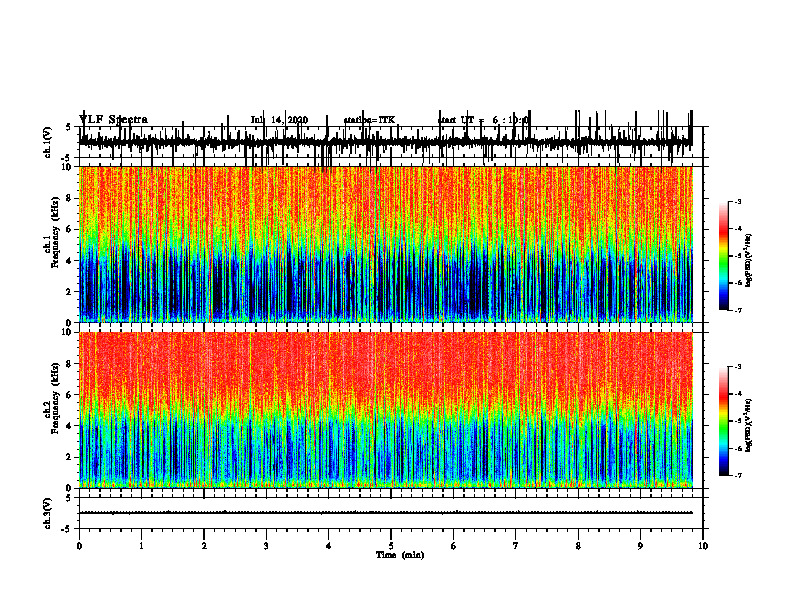Click the "-3" label on ch.1 color bar
This screenshot has height=612, width=792.
pyautogui.click(x=738, y=202)
